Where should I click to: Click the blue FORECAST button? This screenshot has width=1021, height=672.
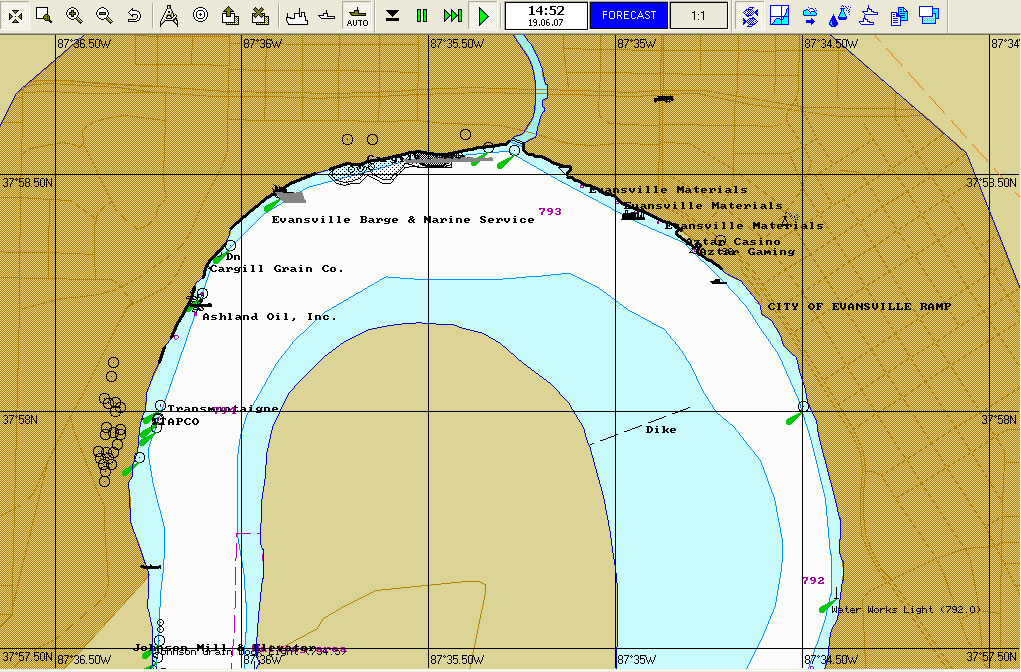(628, 16)
